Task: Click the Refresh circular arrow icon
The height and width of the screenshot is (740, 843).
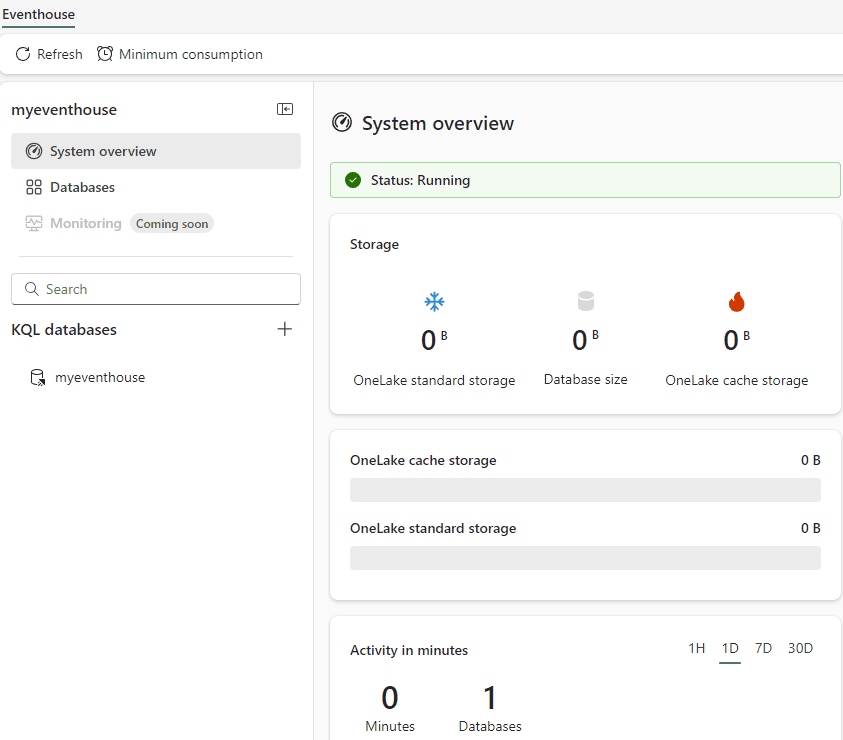Action: (x=23, y=54)
